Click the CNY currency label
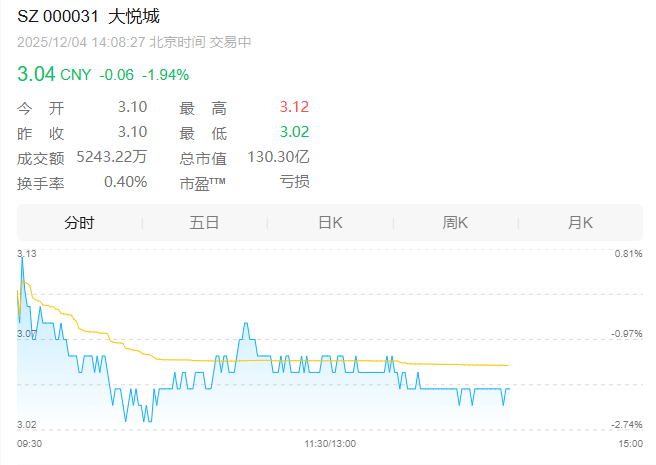Viewport: 656px width, 465px height. click(x=76, y=75)
